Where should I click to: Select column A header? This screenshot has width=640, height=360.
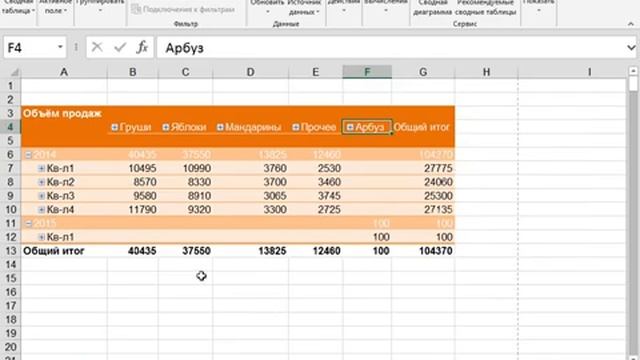click(x=64, y=72)
